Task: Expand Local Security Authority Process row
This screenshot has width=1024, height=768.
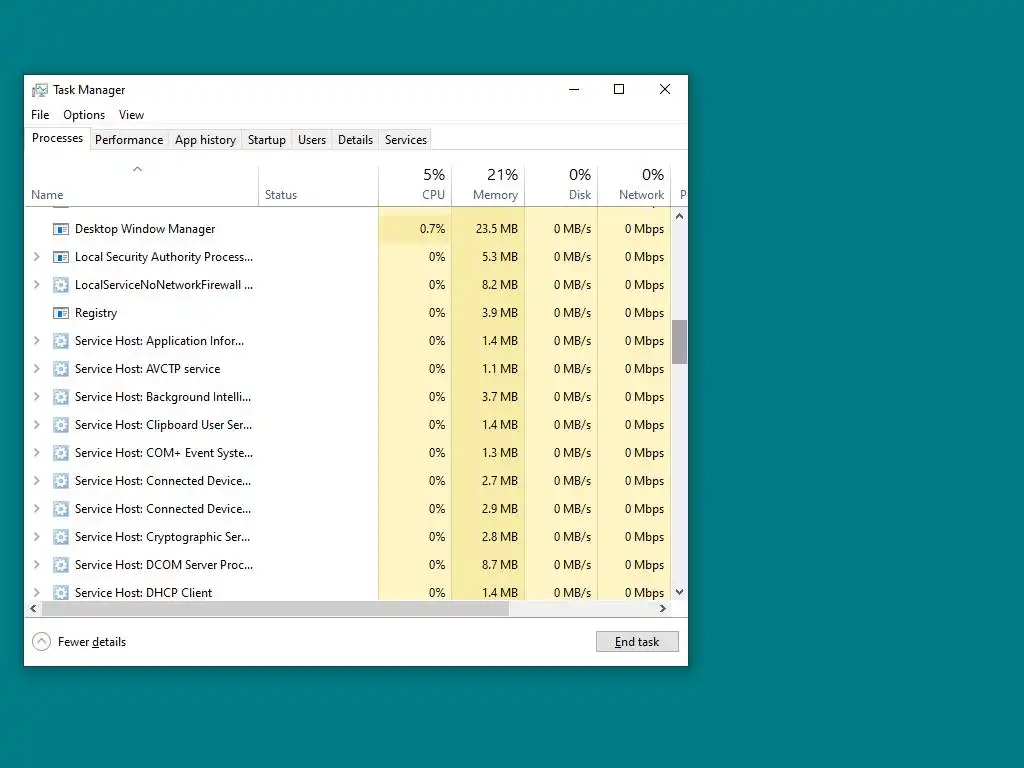Action: 37,257
